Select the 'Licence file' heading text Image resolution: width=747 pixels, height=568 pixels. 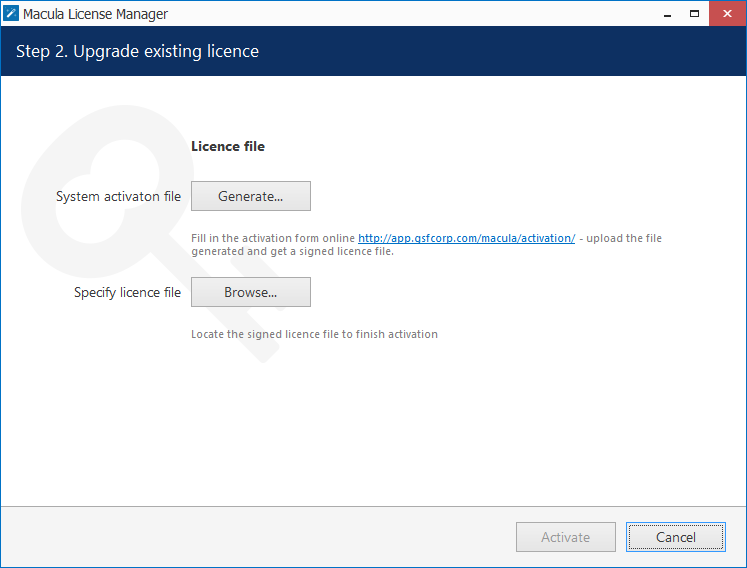tap(228, 146)
